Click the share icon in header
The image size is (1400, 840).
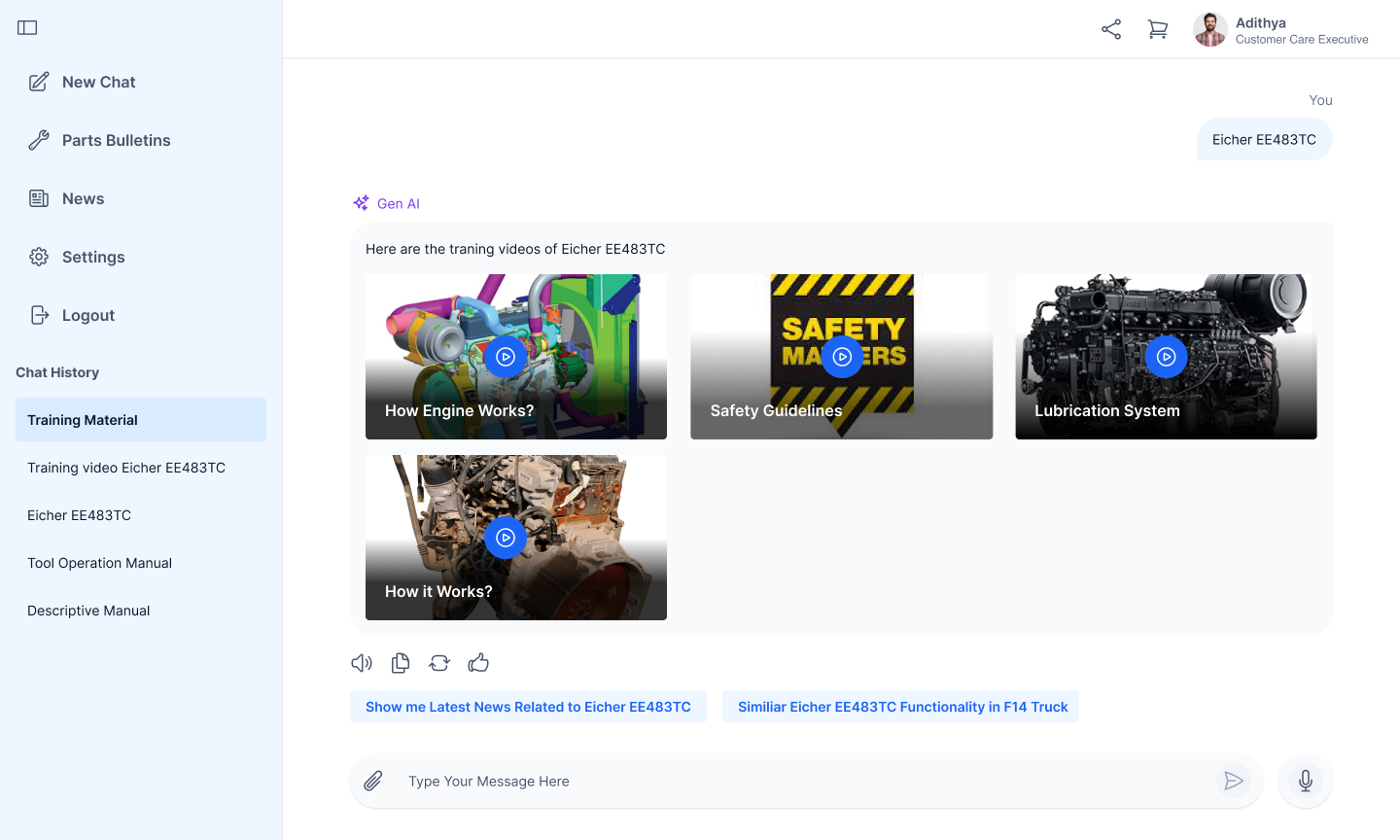tap(1111, 29)
